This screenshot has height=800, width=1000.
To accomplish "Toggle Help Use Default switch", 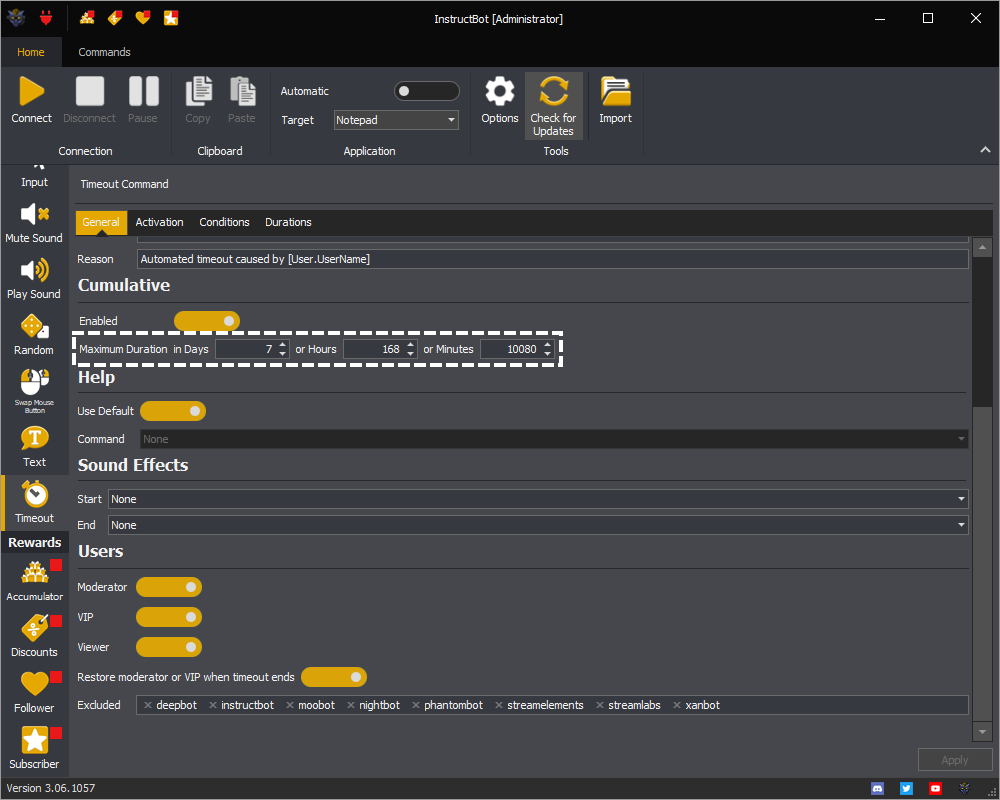I will (x=173, y=411).
